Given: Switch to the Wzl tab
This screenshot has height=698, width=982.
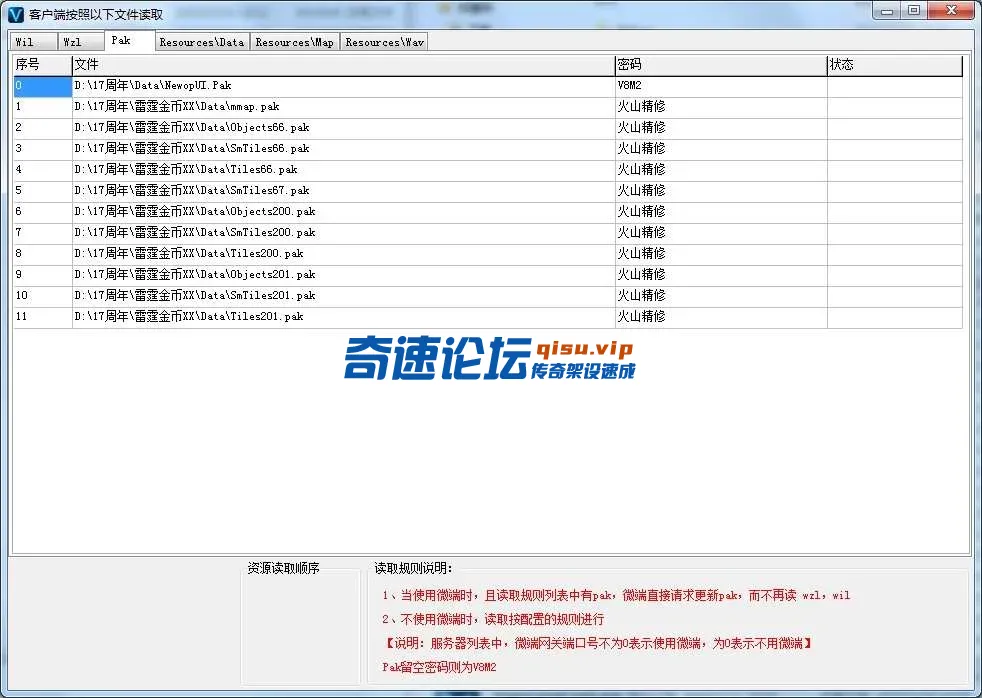Looking at the screenshot, I should point(81,42).
